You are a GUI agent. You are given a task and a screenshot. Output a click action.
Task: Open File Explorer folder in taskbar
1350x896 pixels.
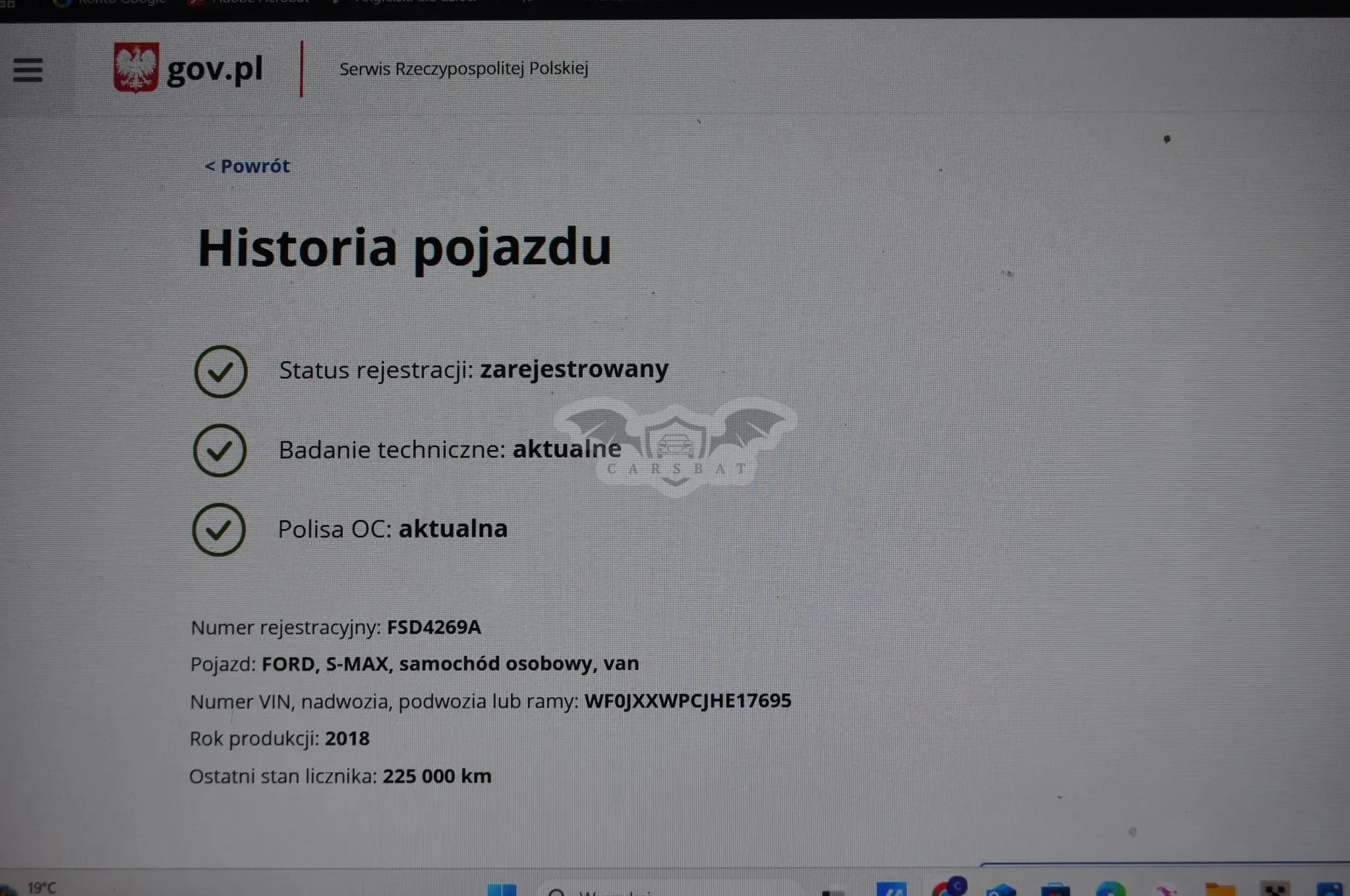pyautogui.click(x=1220, y=889)
